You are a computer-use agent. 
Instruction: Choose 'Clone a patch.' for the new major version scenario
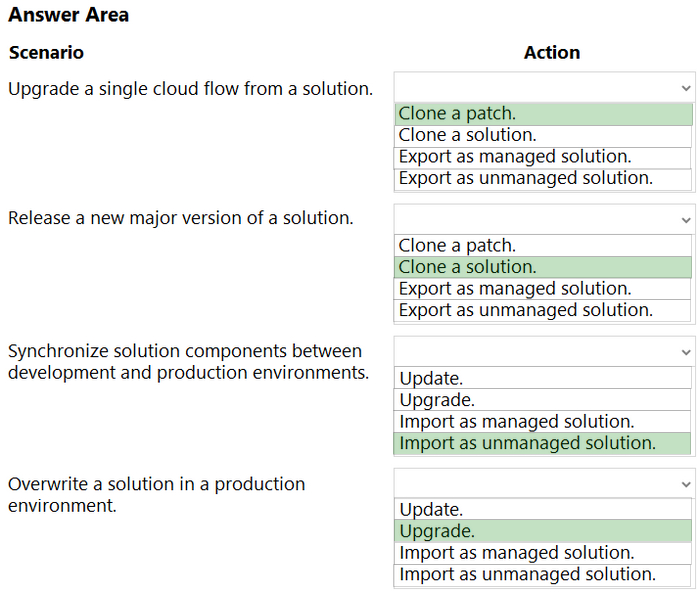[543, 246]
